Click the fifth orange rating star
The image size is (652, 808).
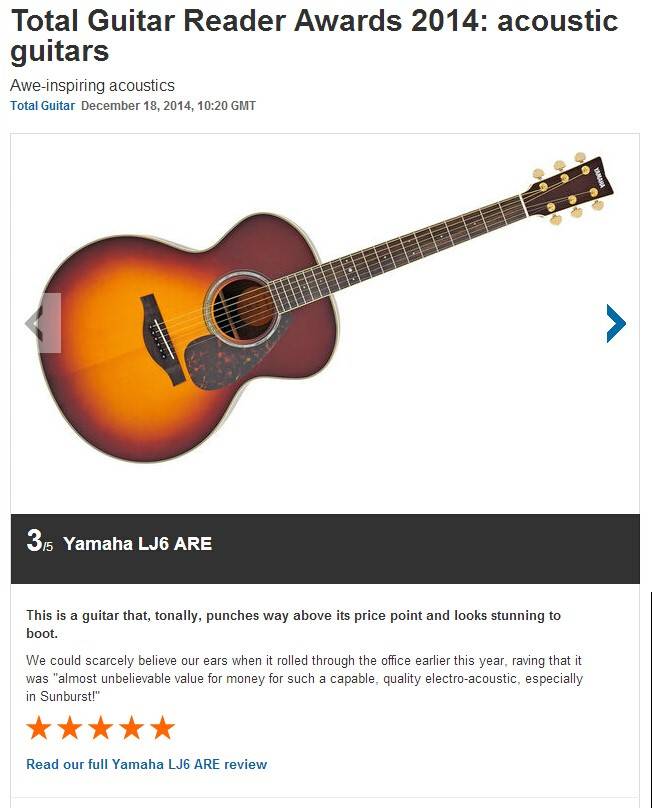pos(162,727)
